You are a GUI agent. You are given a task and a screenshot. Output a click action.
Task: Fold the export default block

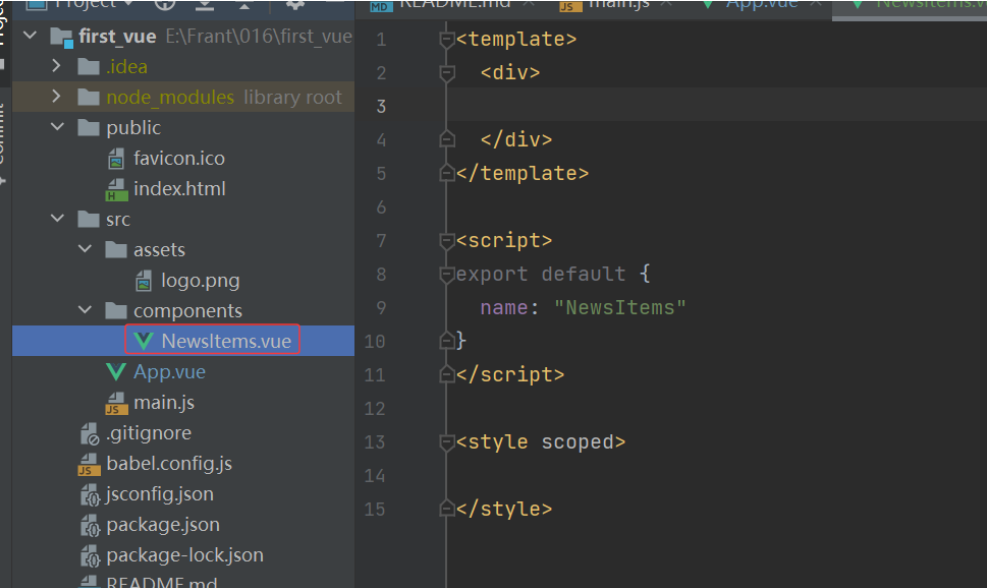click(447, 274)
